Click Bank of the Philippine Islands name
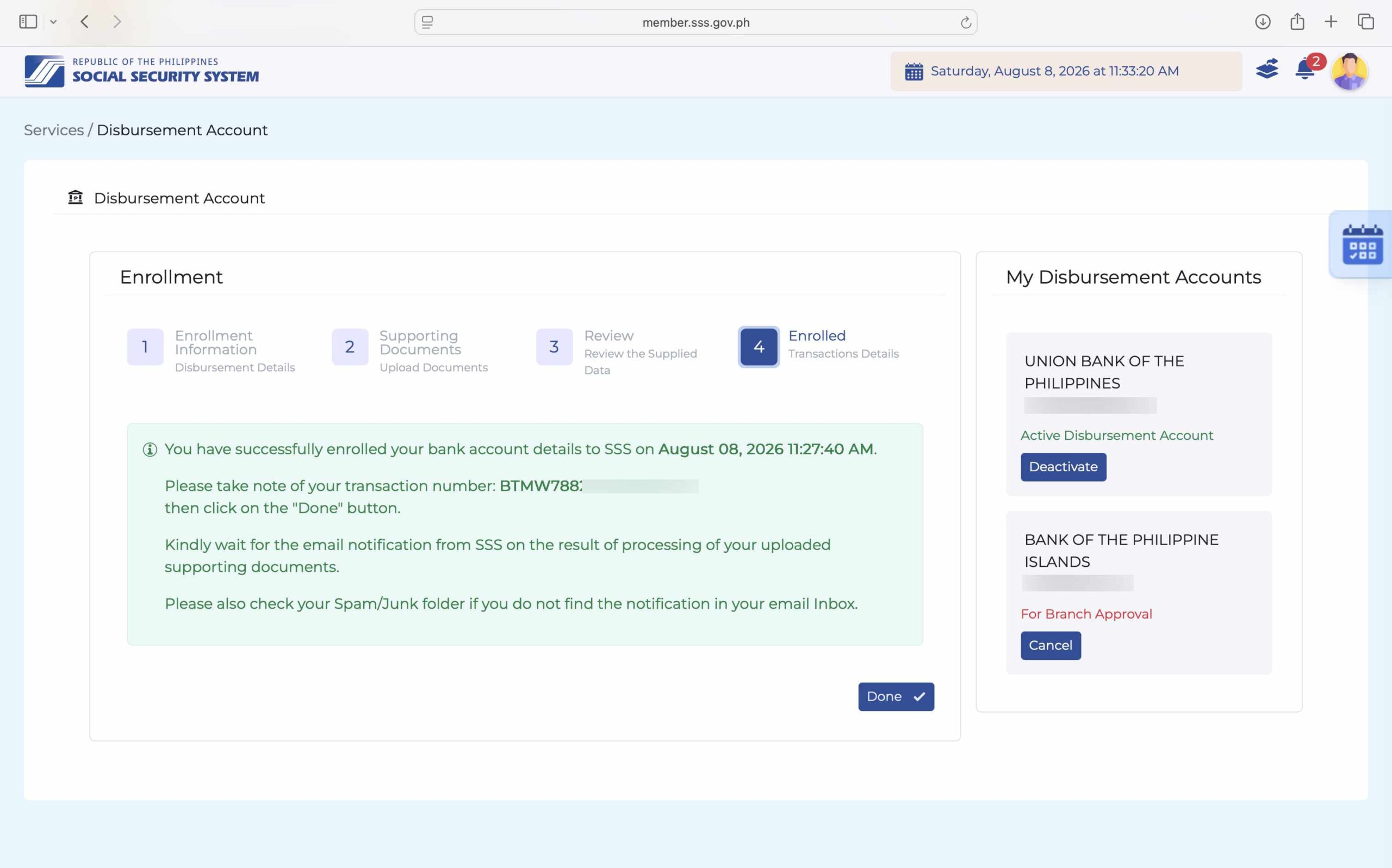The width and height of the screenshot is (1392, 868). [x=1121, y=551]
